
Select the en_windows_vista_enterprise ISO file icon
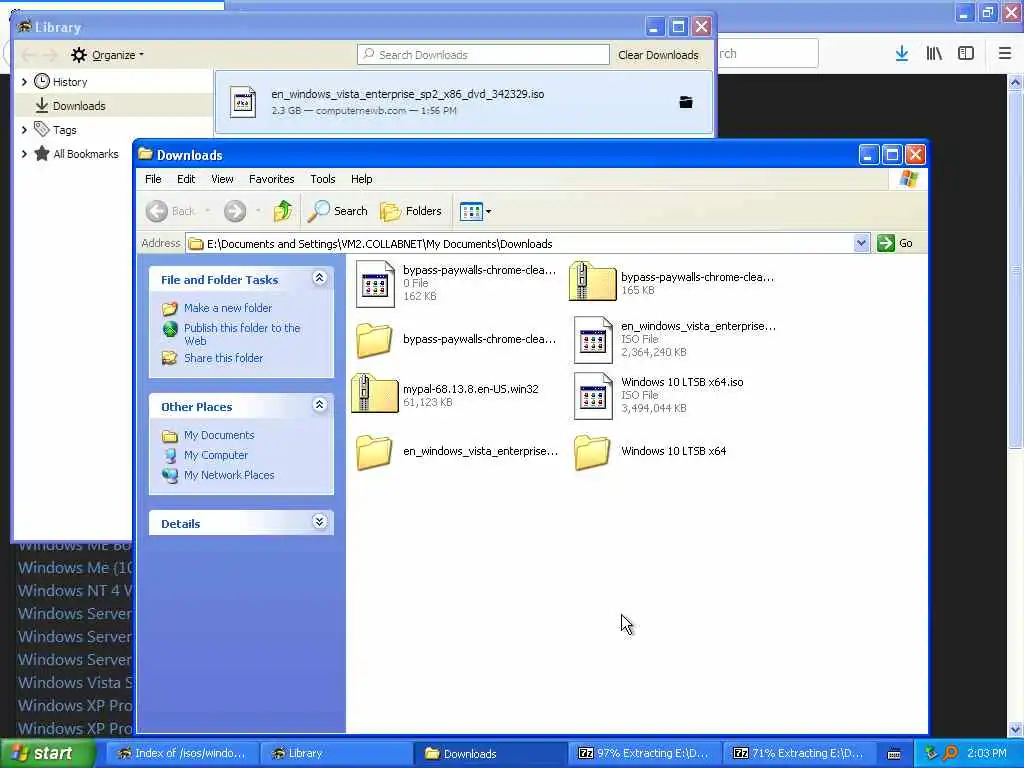click(593, 340)
